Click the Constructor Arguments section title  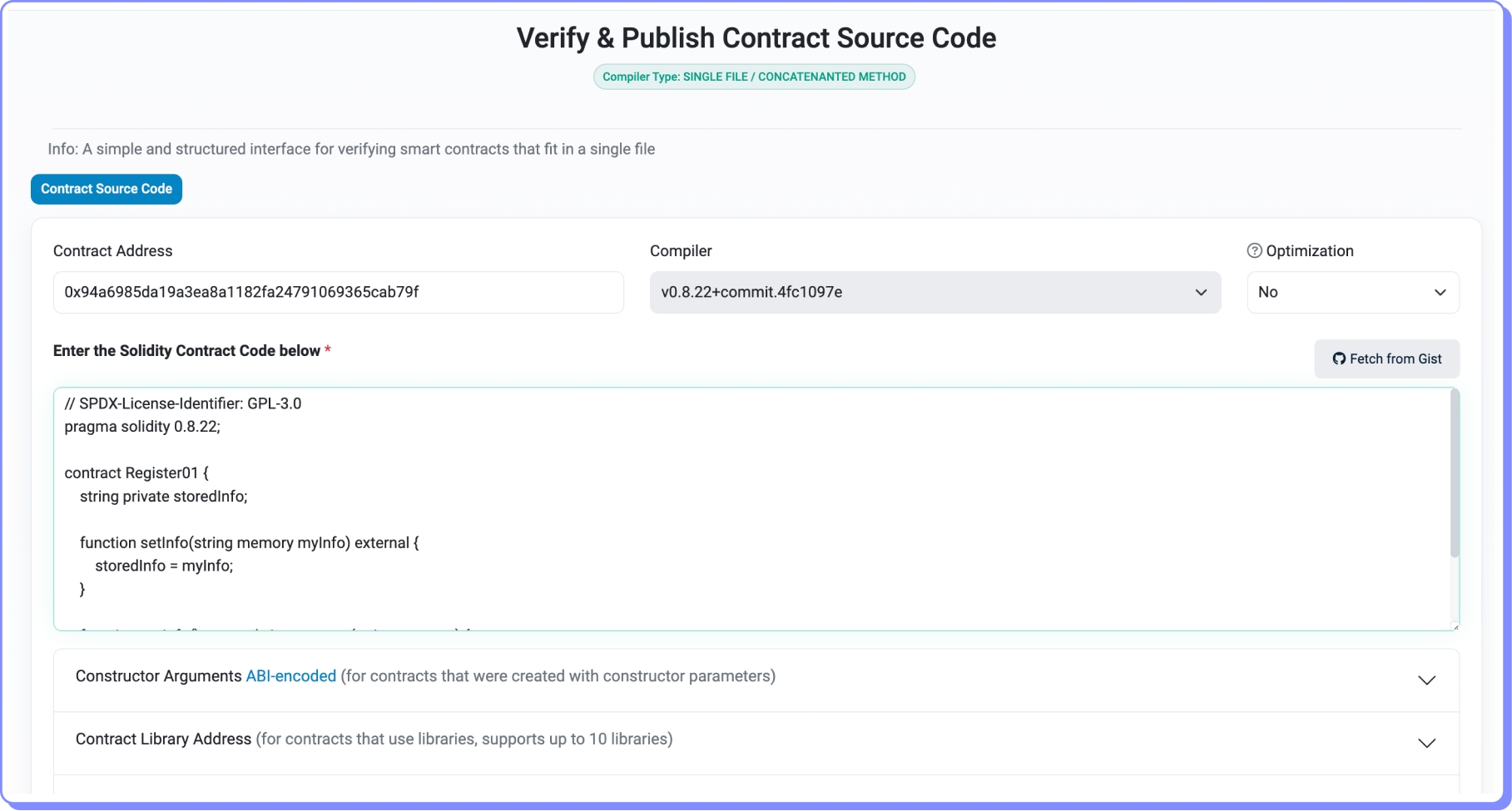coord(158,676)
